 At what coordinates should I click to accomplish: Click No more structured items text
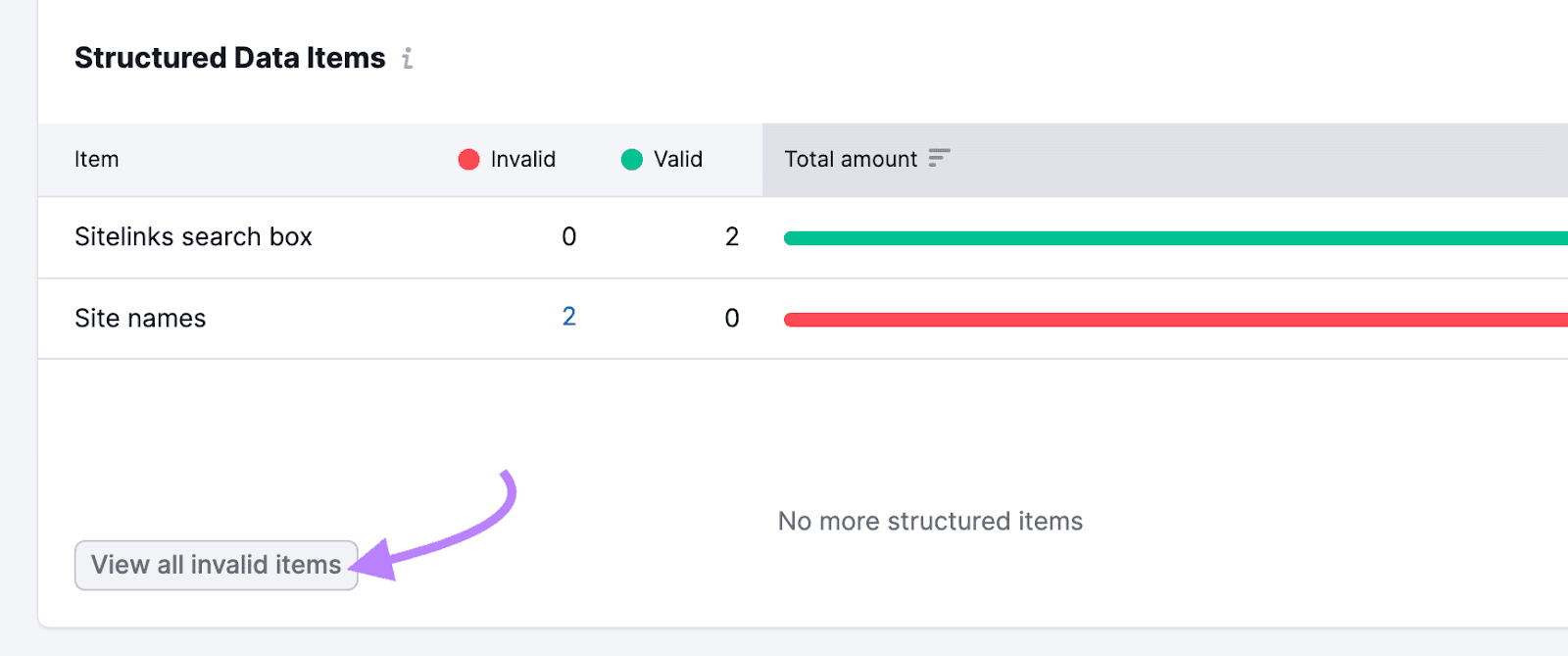pyautogui.click(x=929, y=521)
